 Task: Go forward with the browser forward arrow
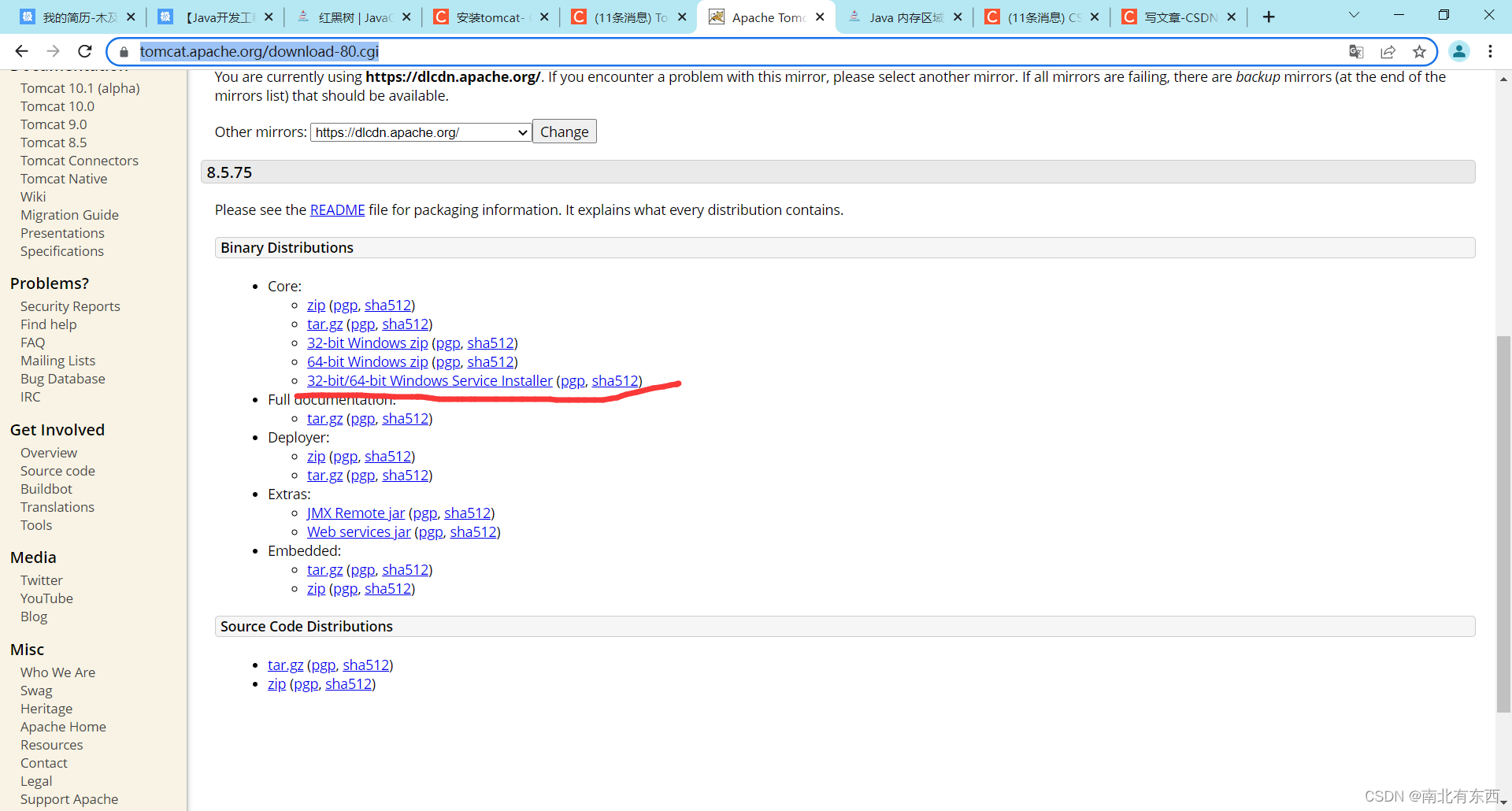tap(53, 51)
